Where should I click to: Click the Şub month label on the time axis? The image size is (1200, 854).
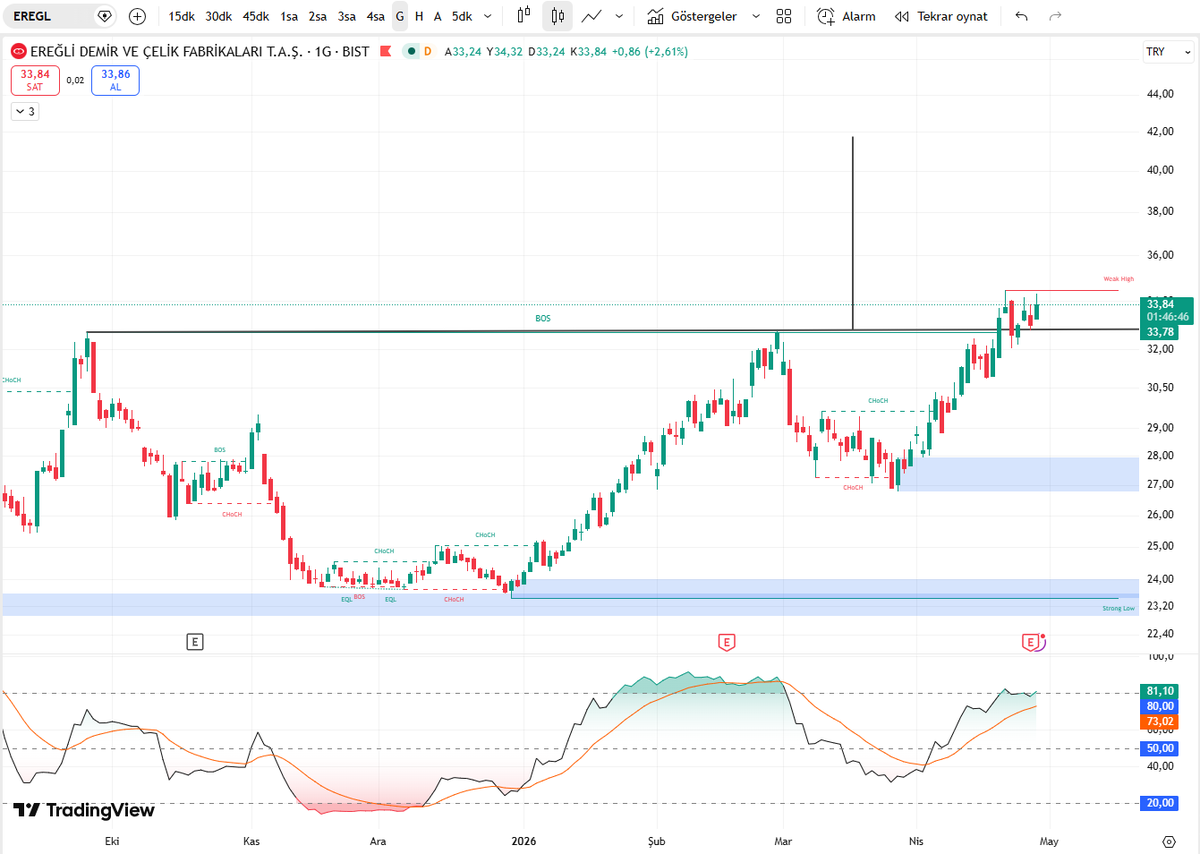point(657,842)
